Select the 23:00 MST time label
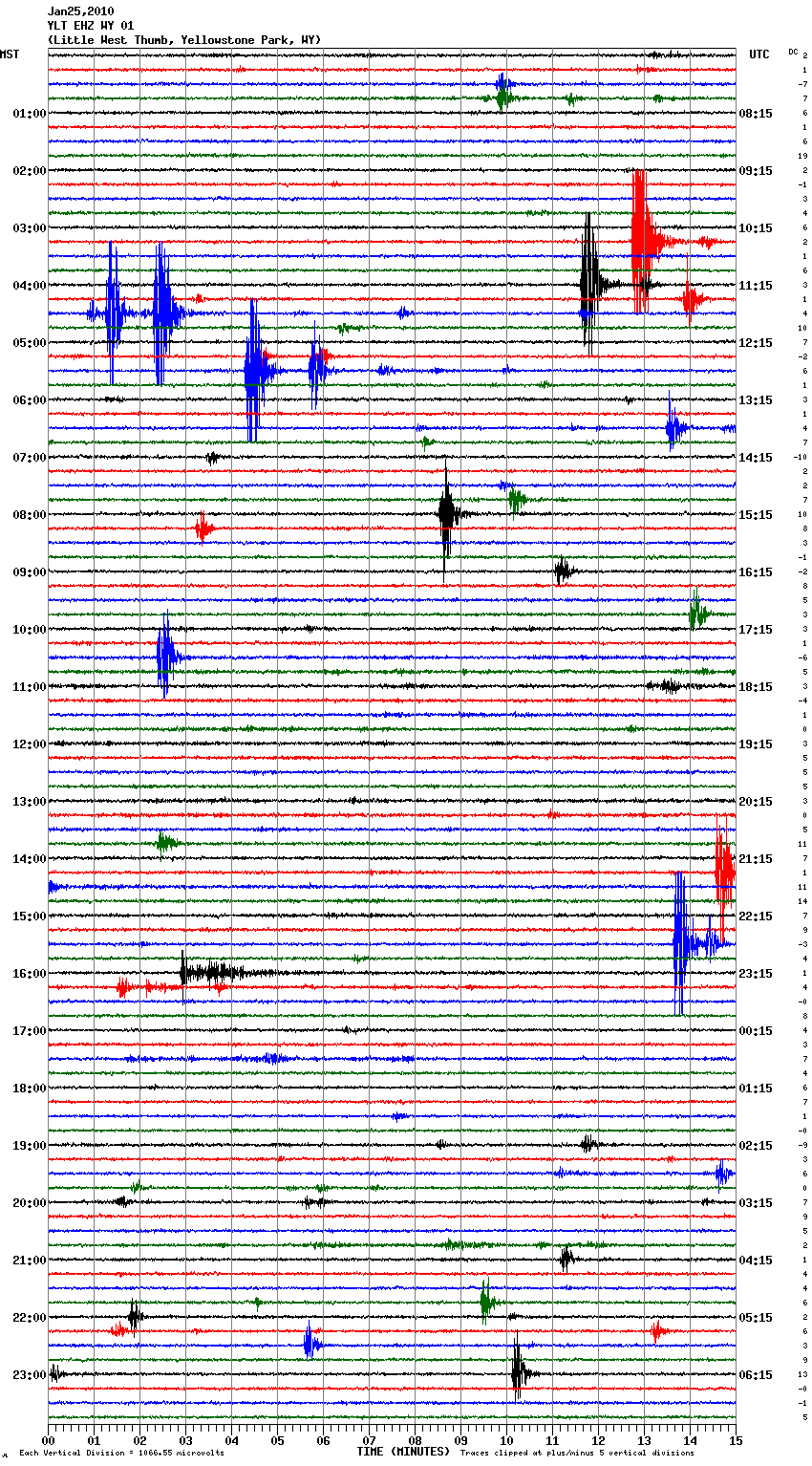 click(x=29, y=1375)
